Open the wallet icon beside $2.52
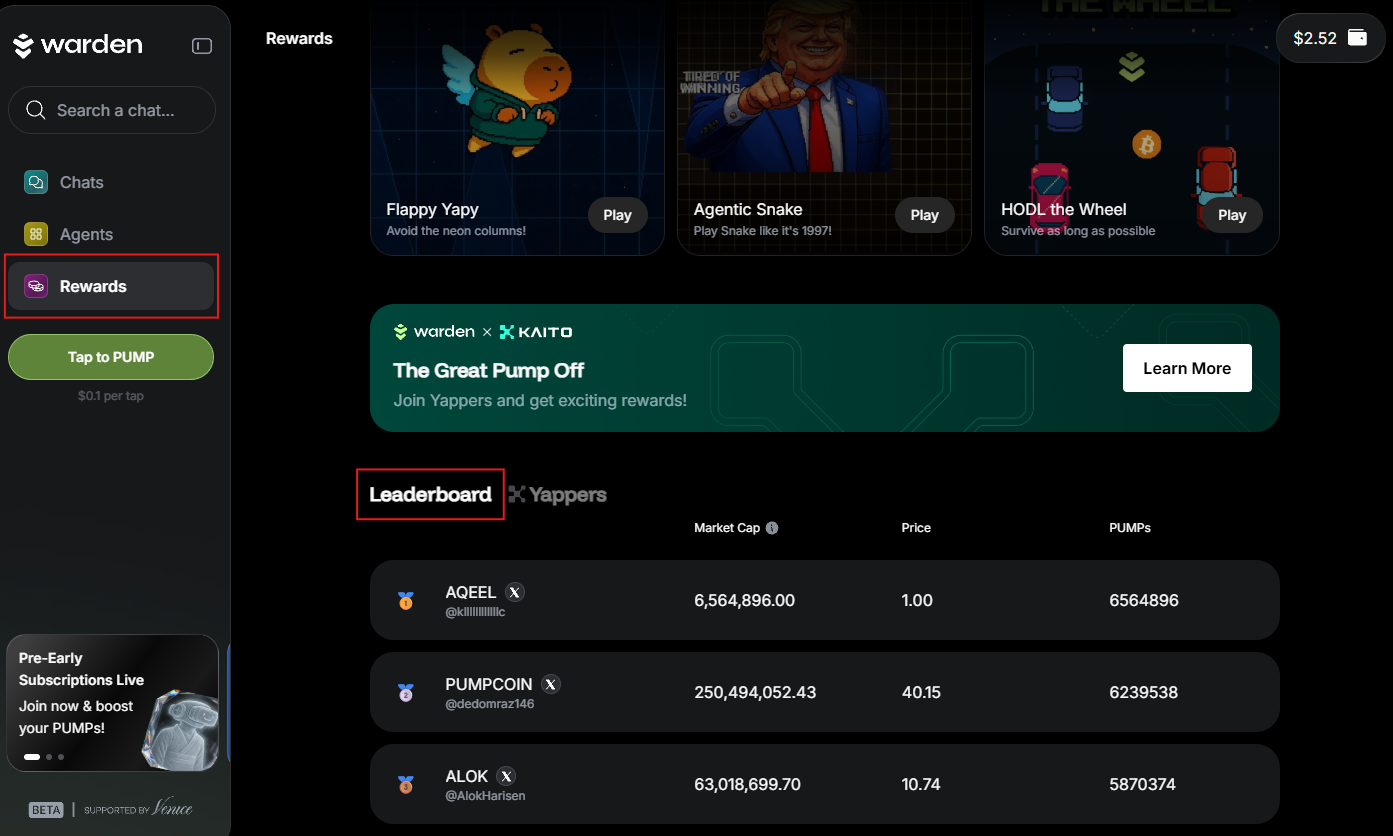 pos(1356,37)
